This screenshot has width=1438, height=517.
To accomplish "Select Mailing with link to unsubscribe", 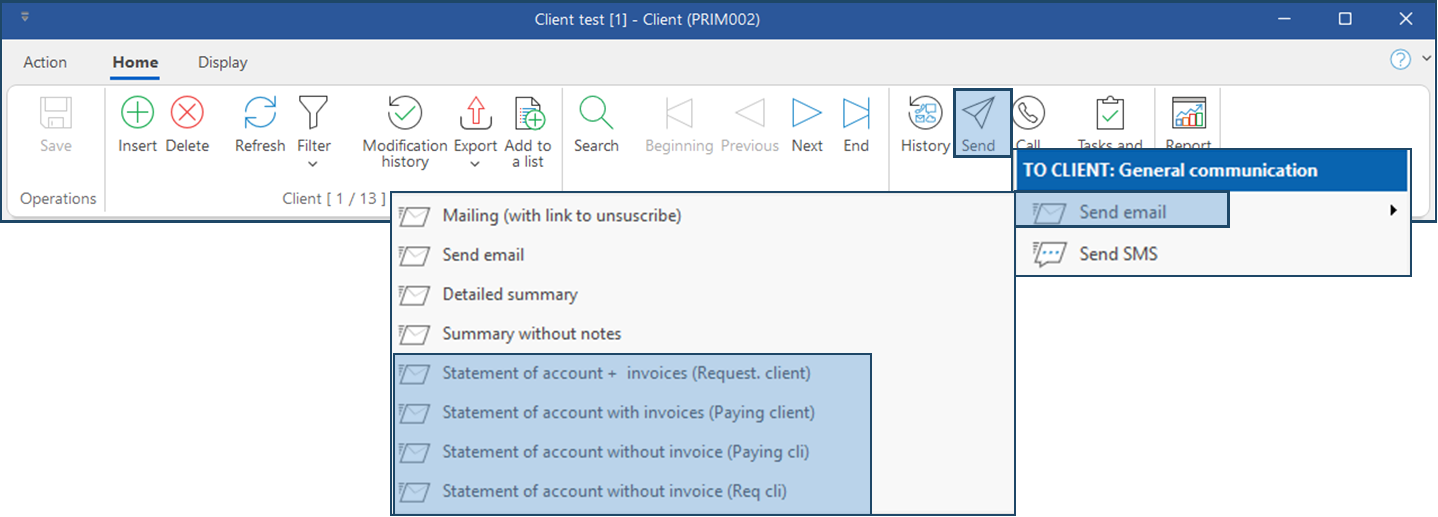I will tap(561, 216).
